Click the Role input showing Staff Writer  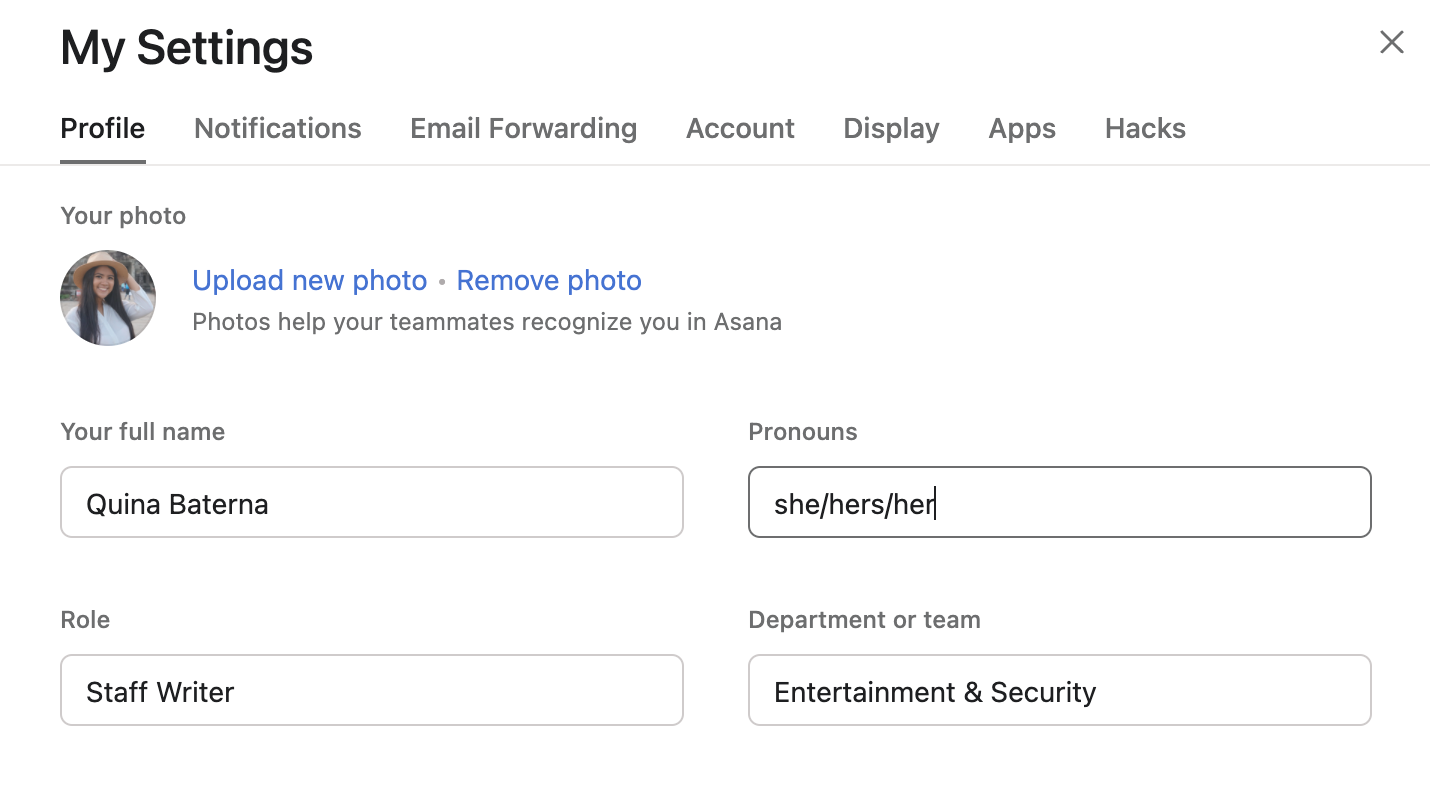point(371,690)
